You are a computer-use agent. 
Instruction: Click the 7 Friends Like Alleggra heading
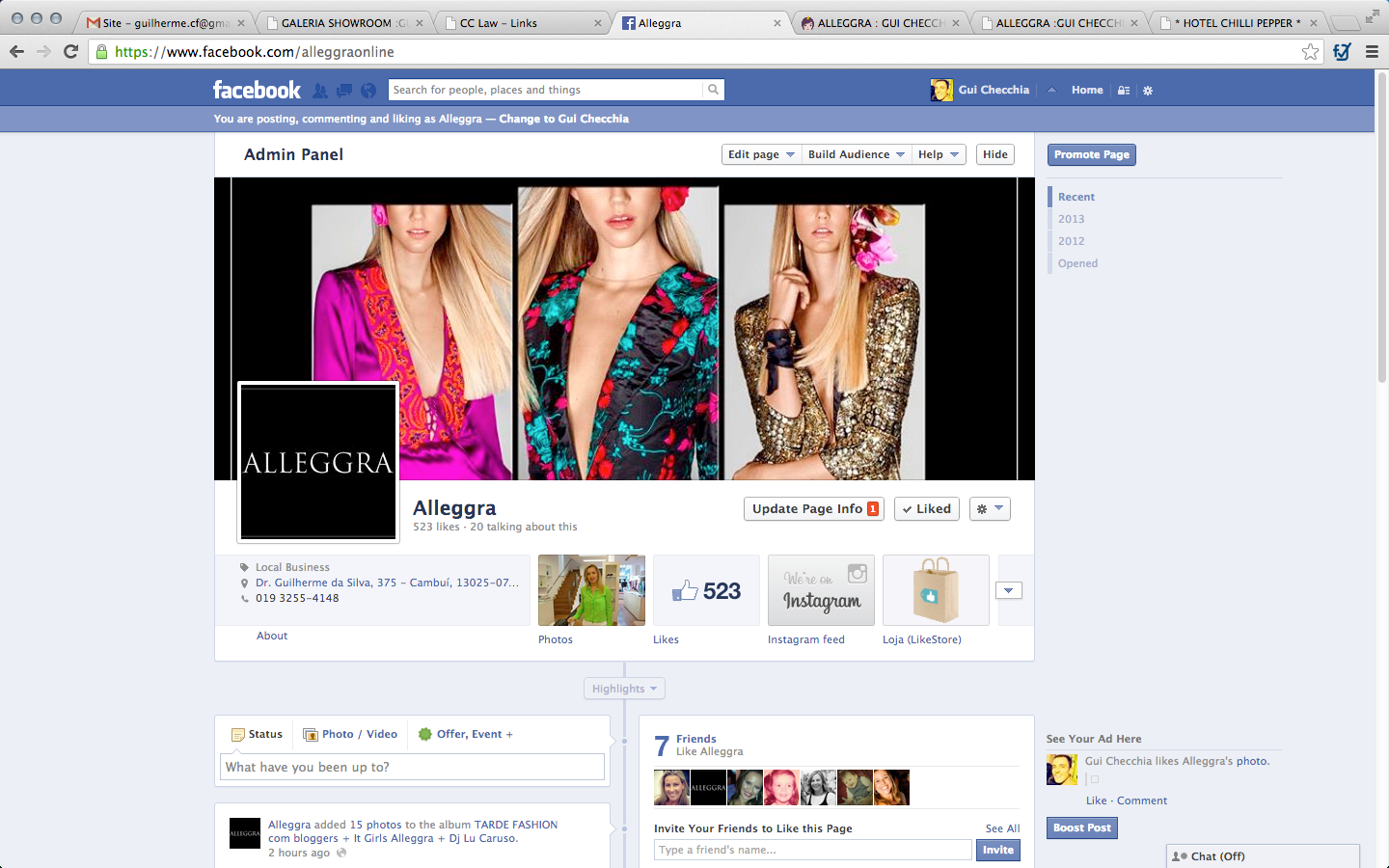coord(699,745)
